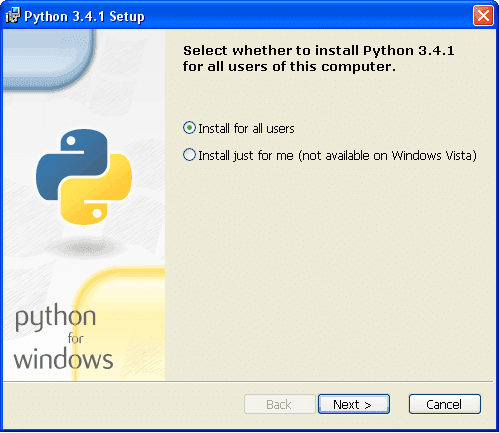Image resolution: width=499 pixels, height=433 pixels.
Task: Abort setup with the Cancel button
Action: [445, 404]
